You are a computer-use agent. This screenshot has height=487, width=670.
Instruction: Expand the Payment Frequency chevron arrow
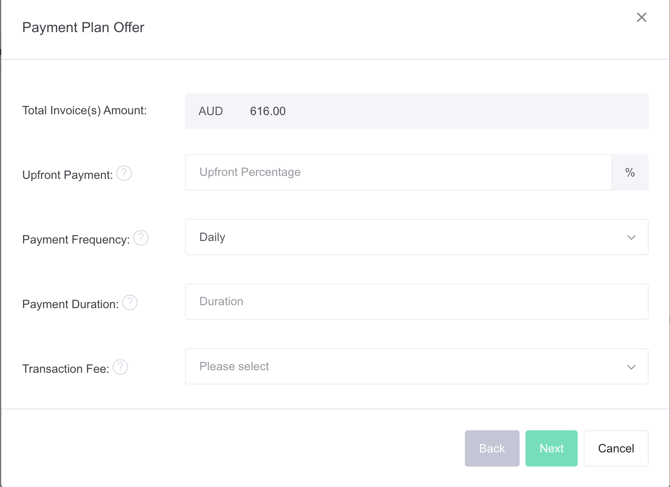pyautogui.click(x=631, y=237)
